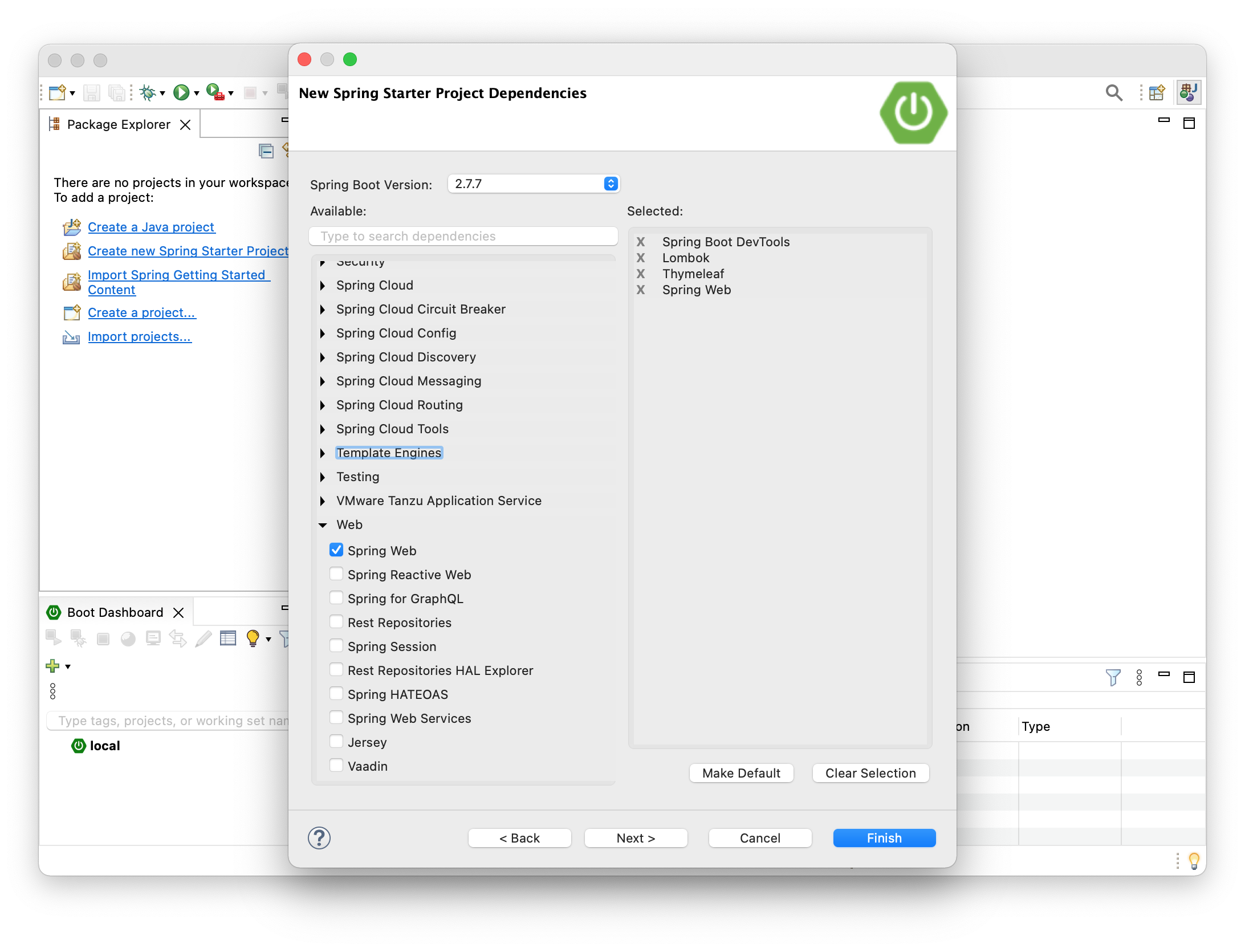Click the Next > button
This screenshot has height=952, width=1245.
pyautogui.click(x=636, y=838)
